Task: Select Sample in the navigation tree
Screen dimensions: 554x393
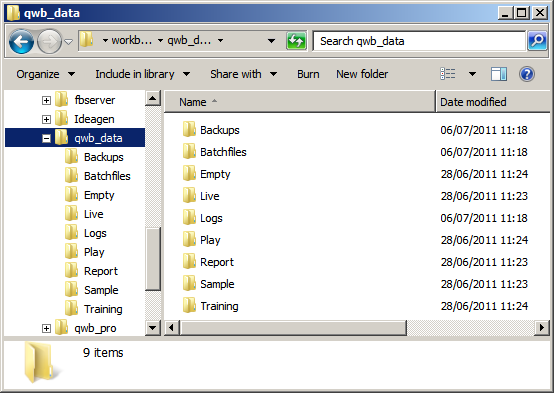Action: (101, 290)
